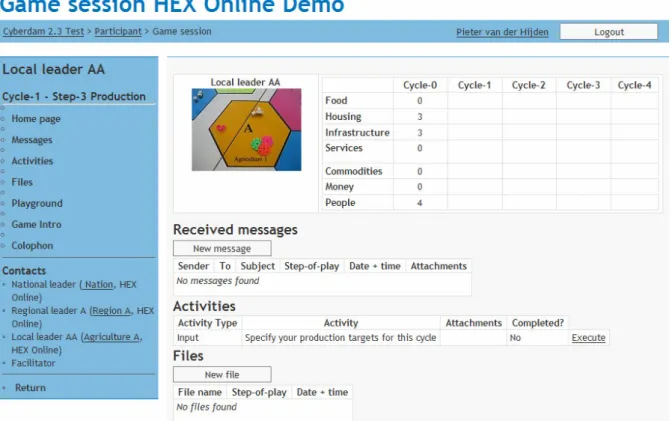Screen dimensions: 672x421
Task: Click the 'No files found' text
Action: click(206, 407)
